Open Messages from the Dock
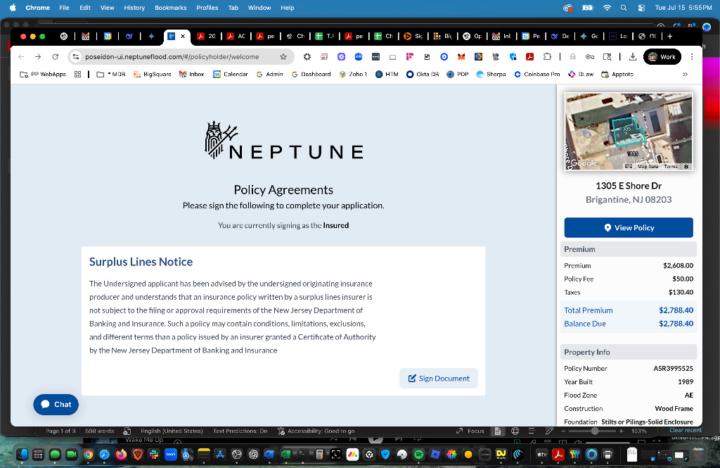 coord(55,455)
